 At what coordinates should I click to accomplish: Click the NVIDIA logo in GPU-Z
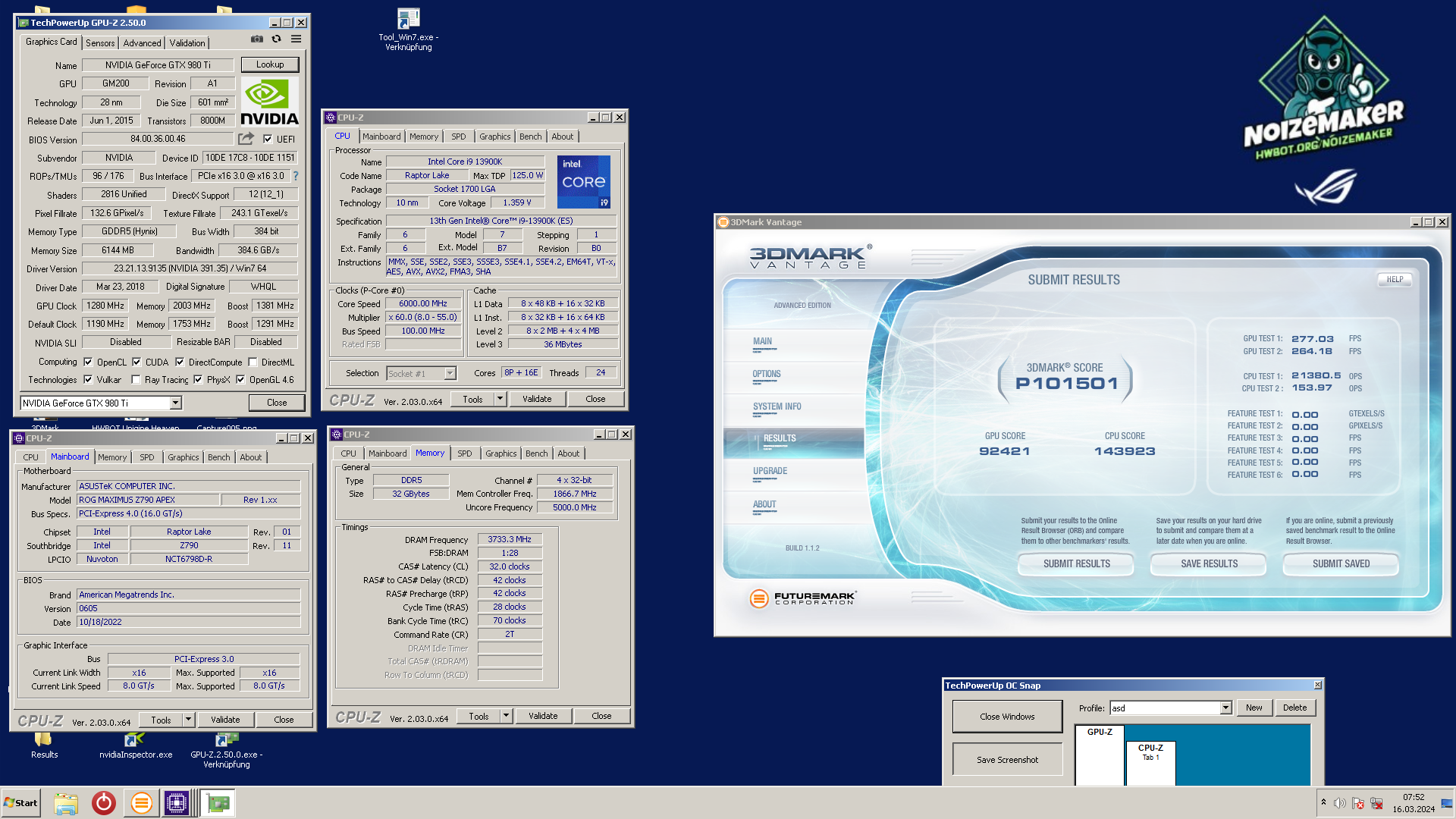[269, 102]
